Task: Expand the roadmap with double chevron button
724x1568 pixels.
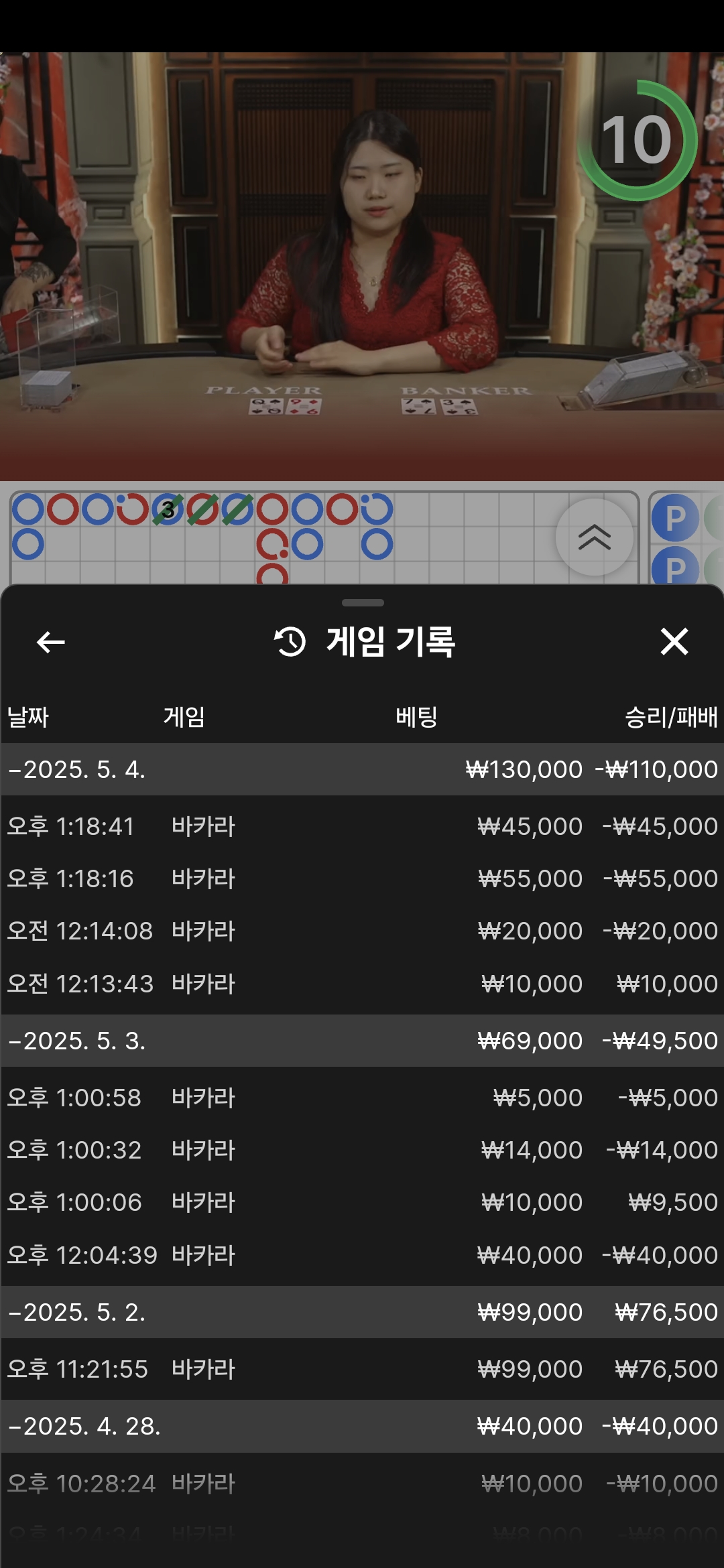Action: pyautogui.click(x=594, y=537)
